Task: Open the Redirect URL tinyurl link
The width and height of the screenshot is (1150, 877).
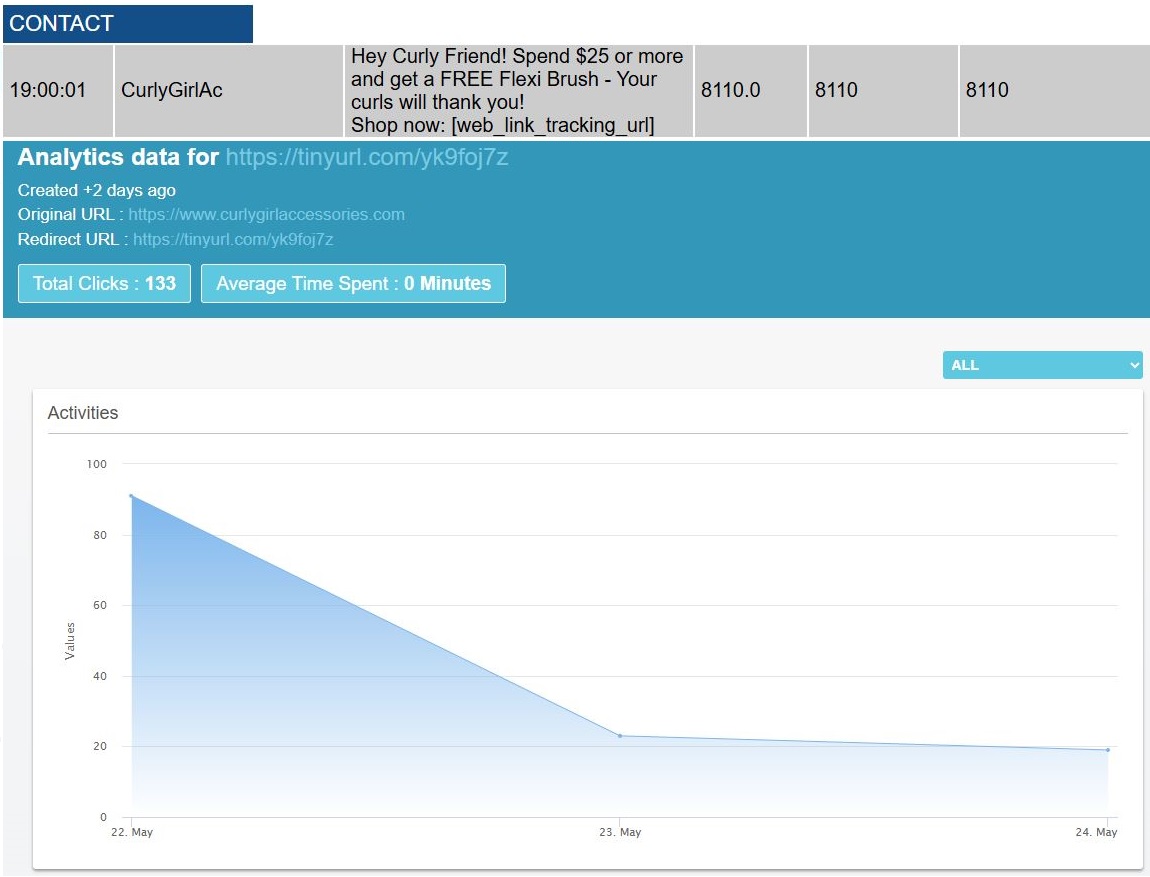Action: click(233, 239)
